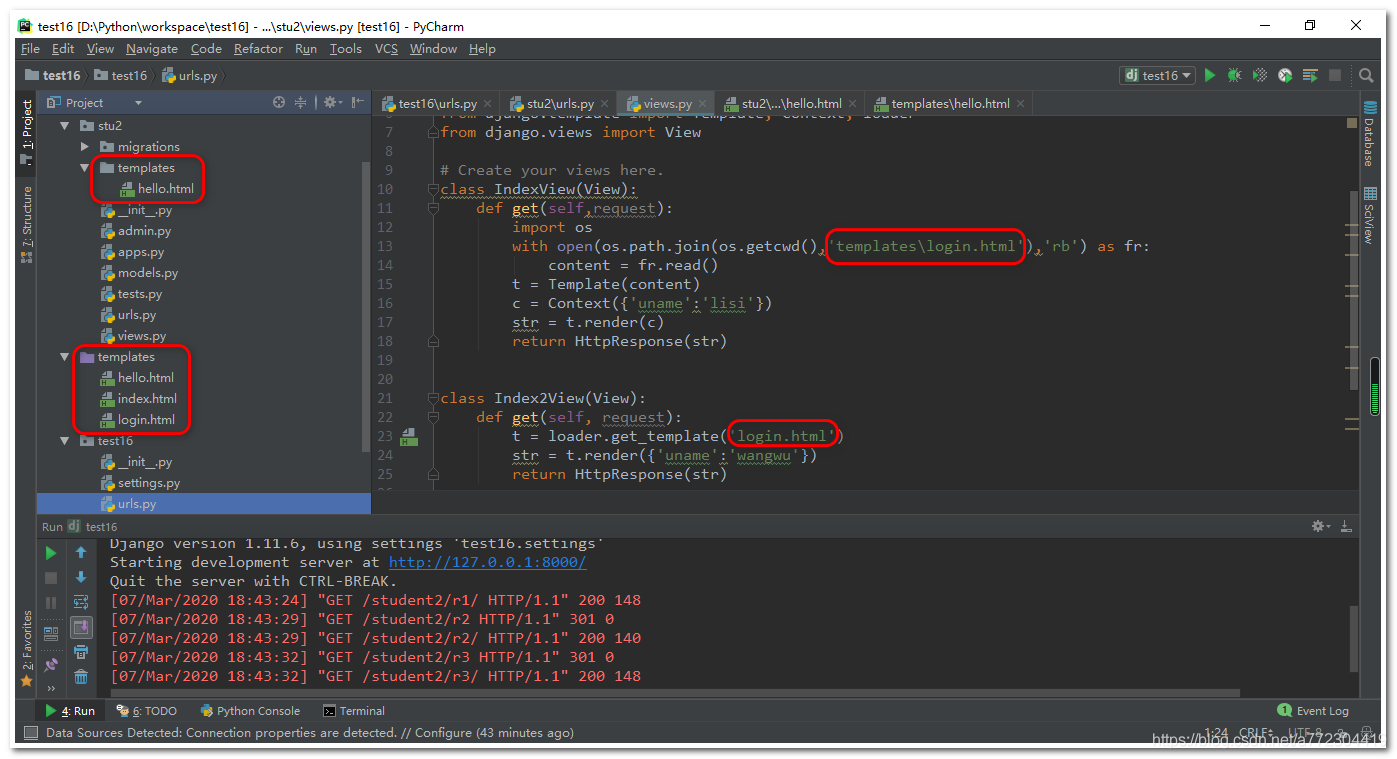Run test16 from the main toolbar
The width and height of the screenshot is (1397, 759).
tap(1210, 75)
